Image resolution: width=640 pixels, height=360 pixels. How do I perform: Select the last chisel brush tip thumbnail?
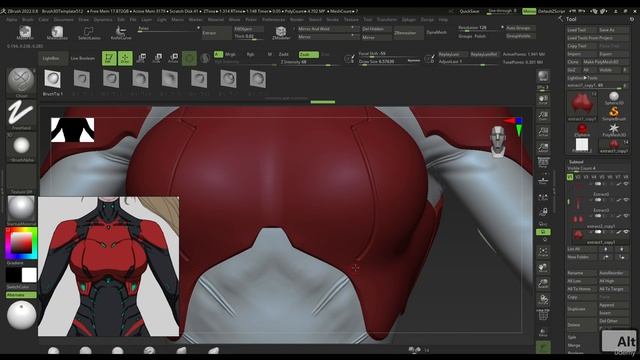(258, 79)
